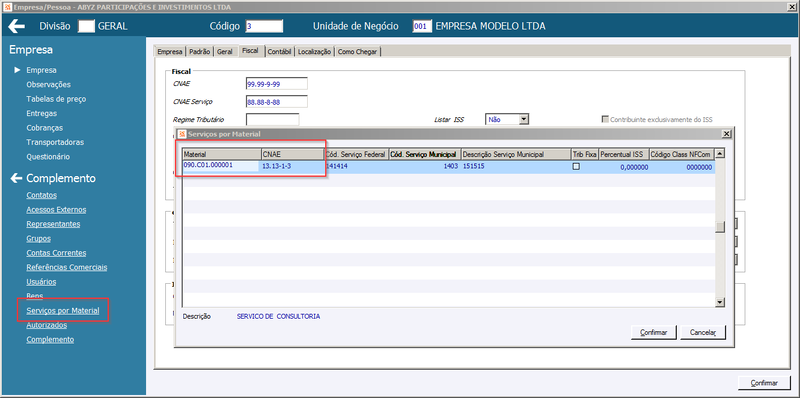Select Empresa in the sidebar menu
Screen dimensions: 800x398
click(x=41, y=70)
